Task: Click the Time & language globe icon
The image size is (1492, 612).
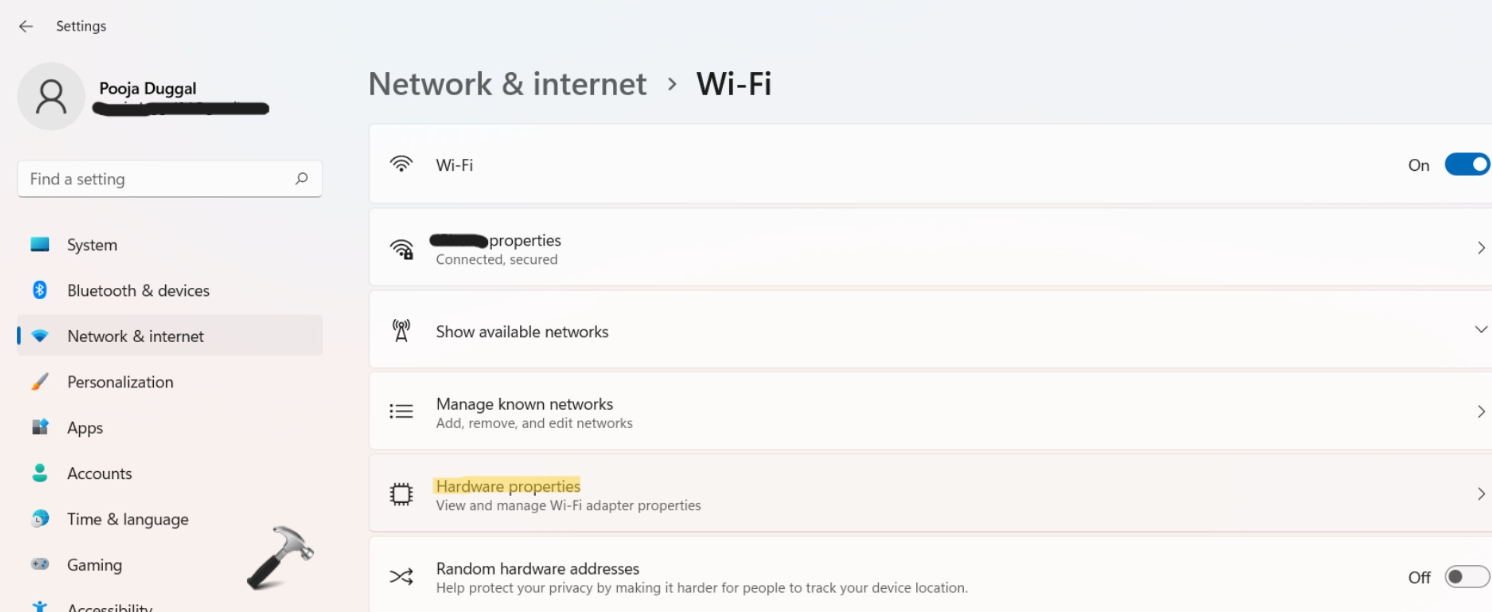Action: [40, 519]
